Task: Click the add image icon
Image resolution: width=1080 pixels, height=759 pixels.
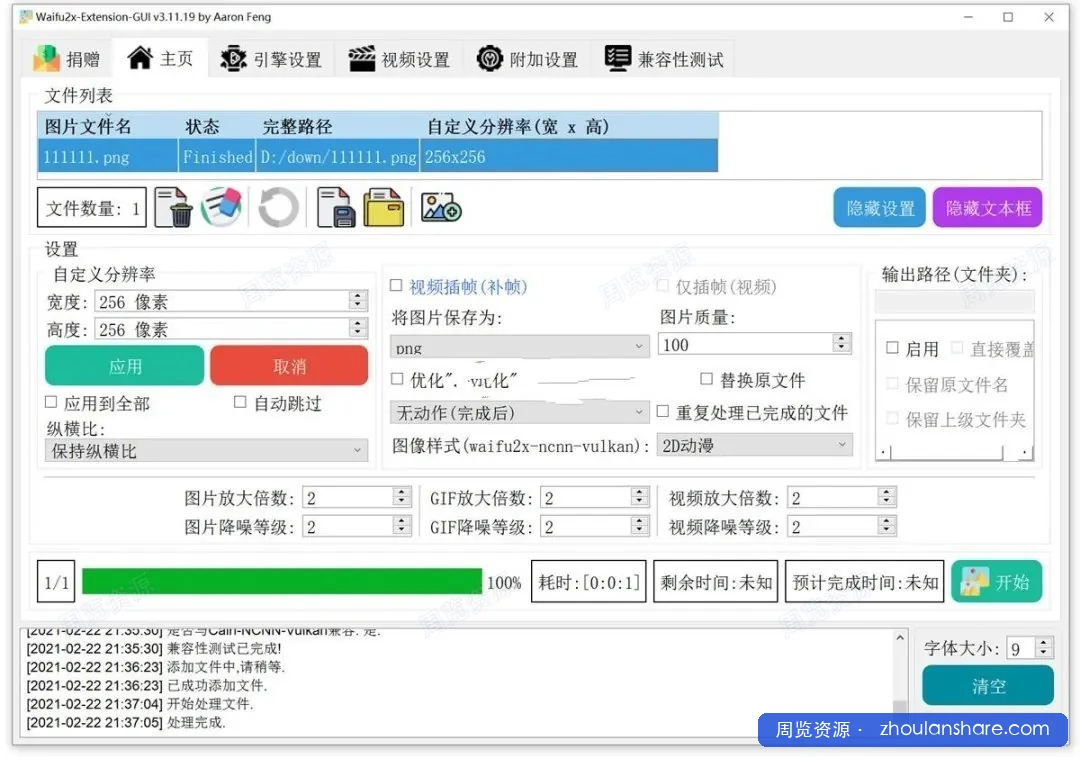Action: pyautogui.click(x=441, y=207)
